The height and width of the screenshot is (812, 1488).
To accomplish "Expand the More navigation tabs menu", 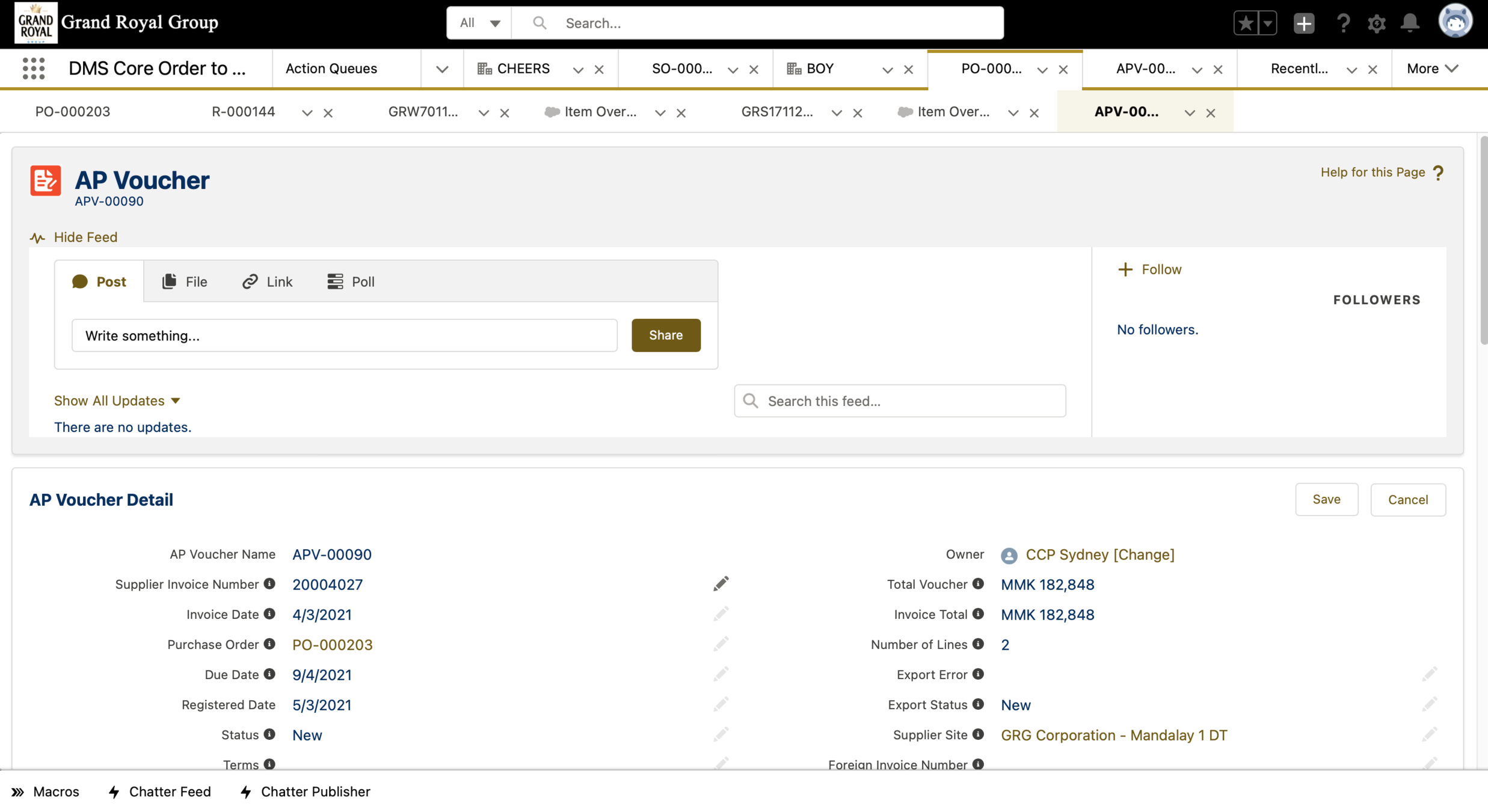I will coord(1433,69).
